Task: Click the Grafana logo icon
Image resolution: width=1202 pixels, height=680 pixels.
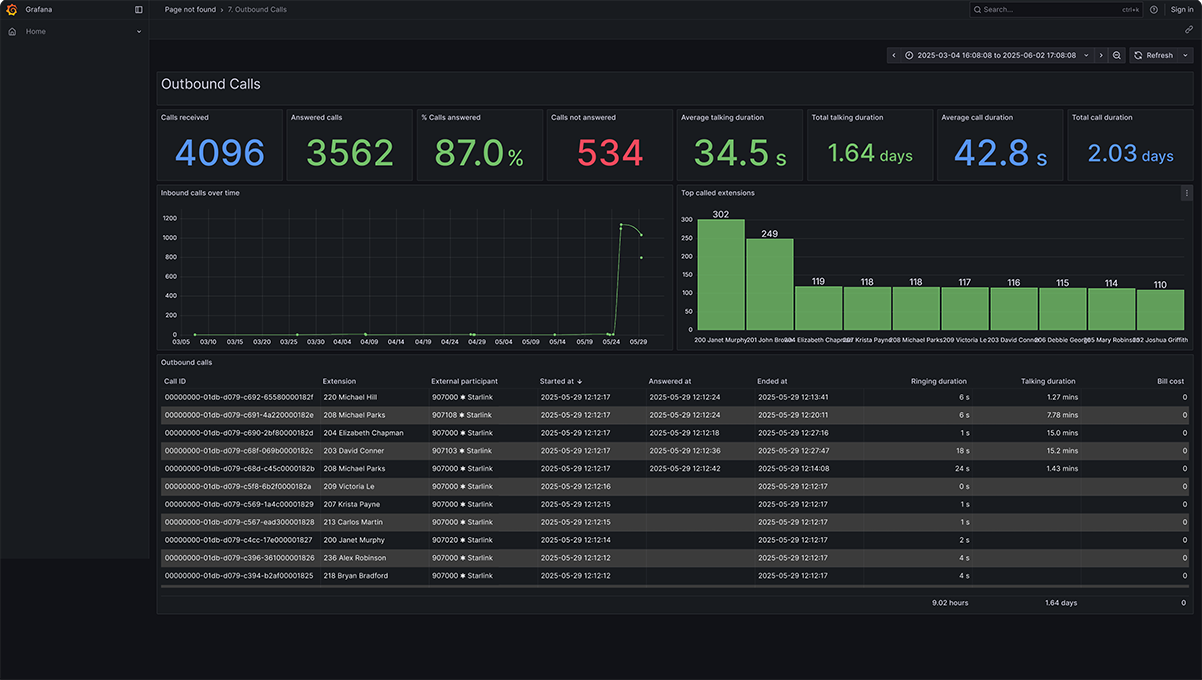Action: (12, 10)
